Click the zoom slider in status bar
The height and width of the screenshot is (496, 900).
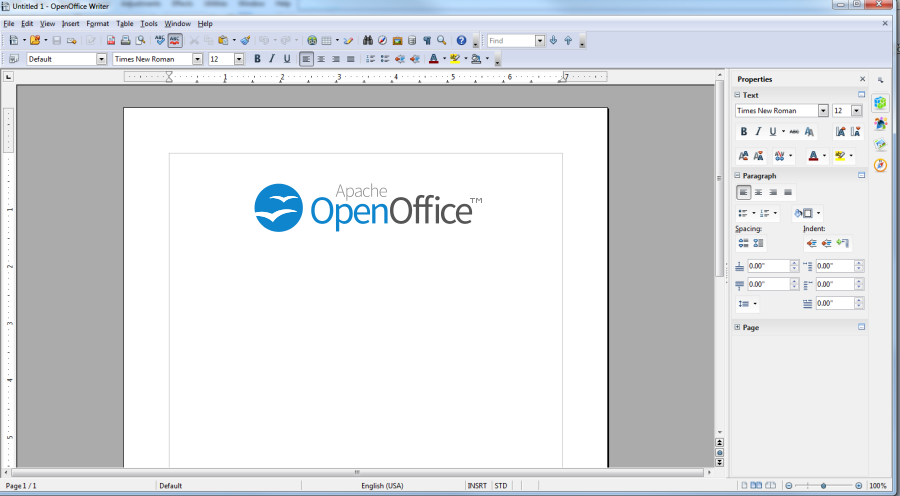[x=824, y=486]
